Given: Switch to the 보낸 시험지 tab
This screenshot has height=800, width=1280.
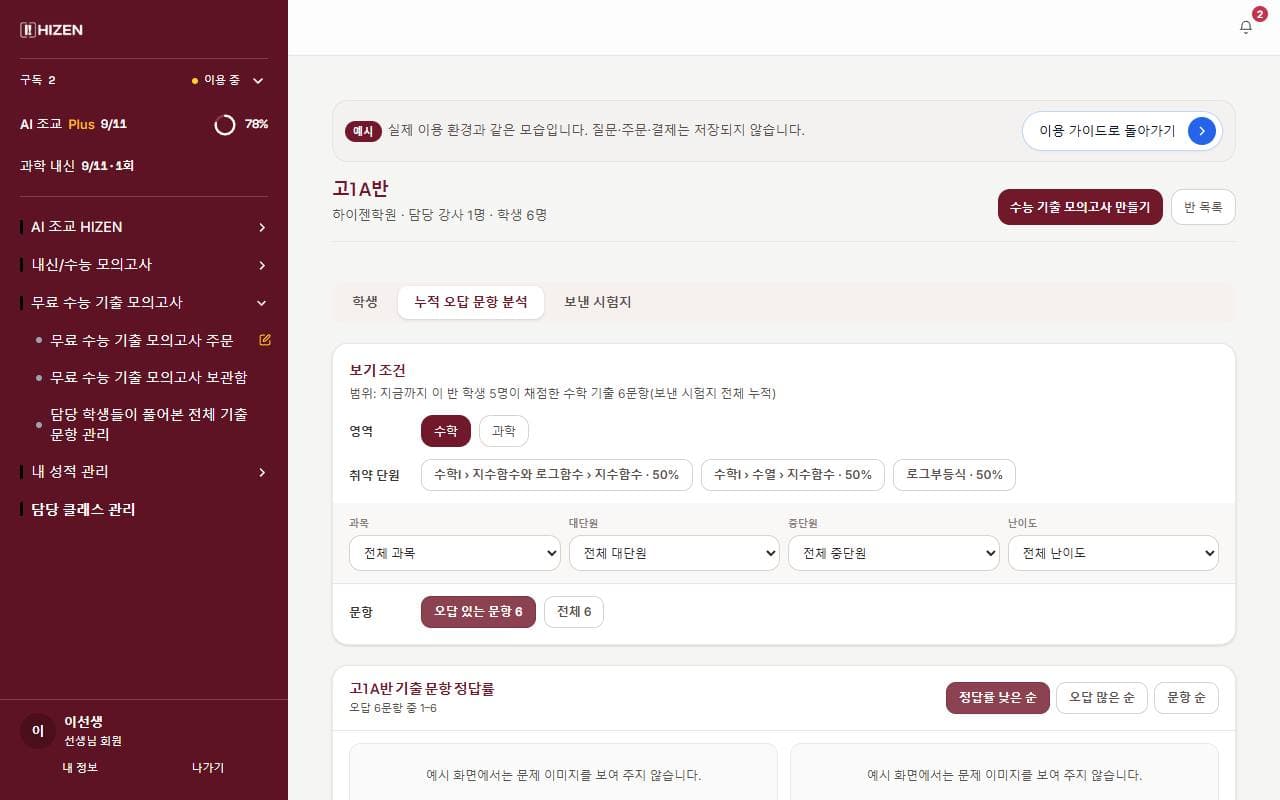Looking at the screenshot, I should [598, 302].
